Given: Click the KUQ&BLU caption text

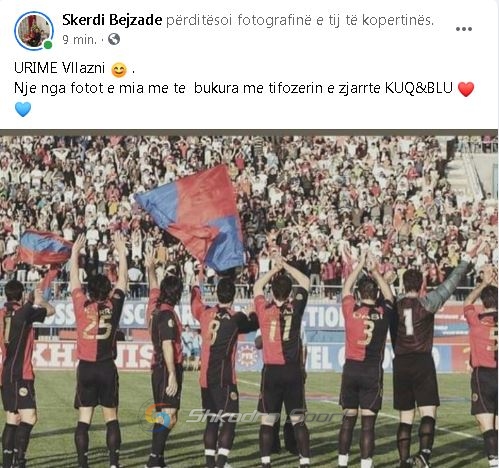Looking at the screenshot, I should pos(419,88).
